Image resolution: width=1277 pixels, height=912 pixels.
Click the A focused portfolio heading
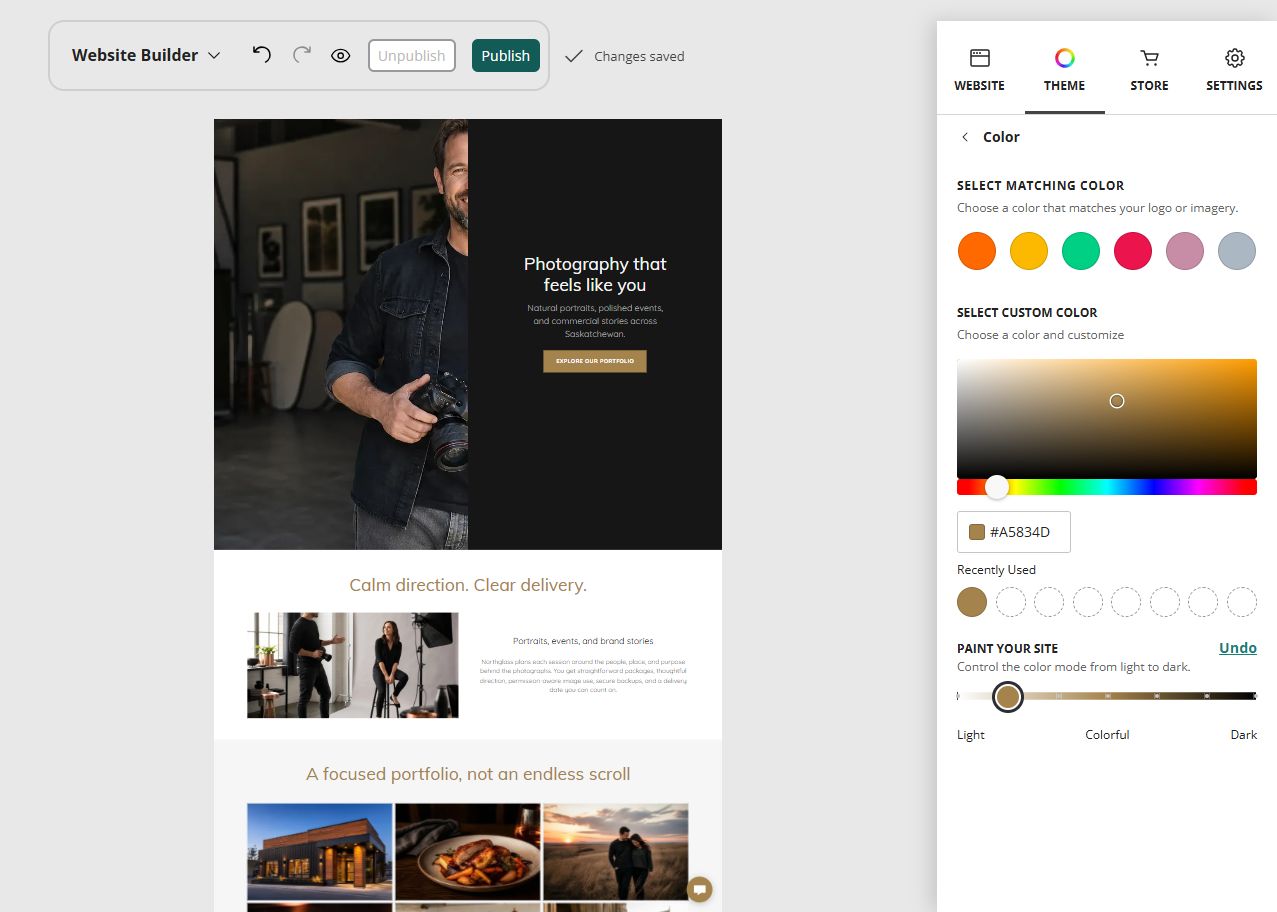click(x=468, y=774)
